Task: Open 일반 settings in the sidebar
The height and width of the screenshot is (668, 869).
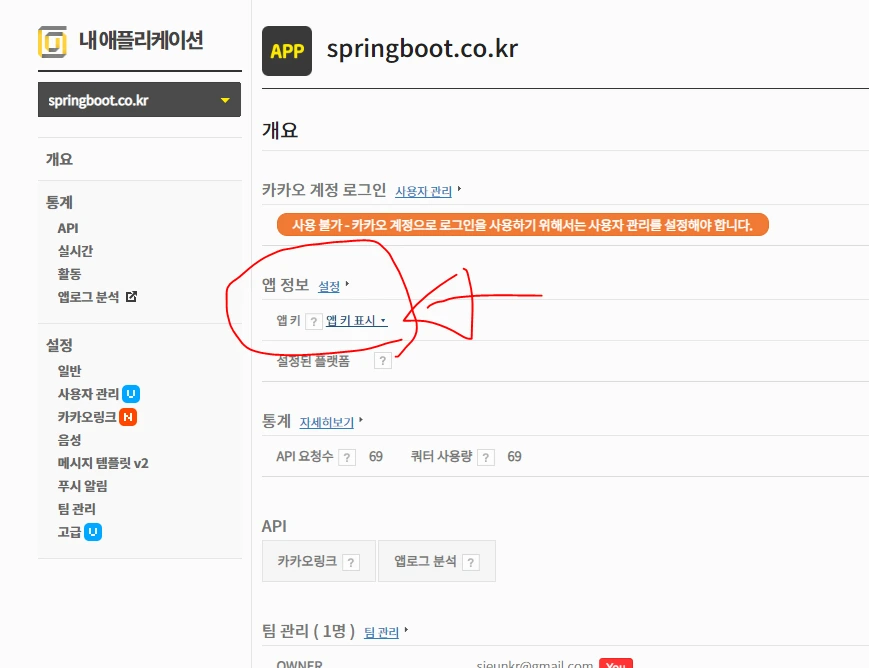Action: coord(69,371)
